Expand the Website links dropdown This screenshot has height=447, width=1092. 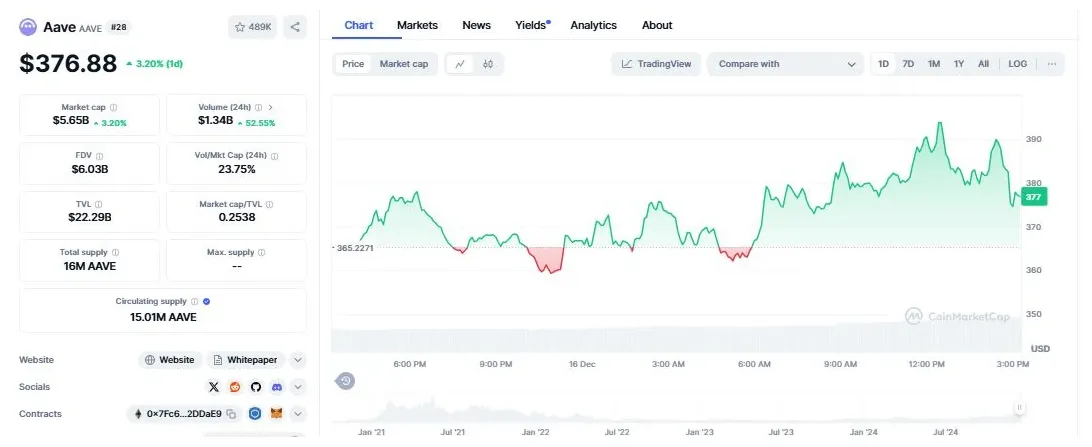[297, 361]
